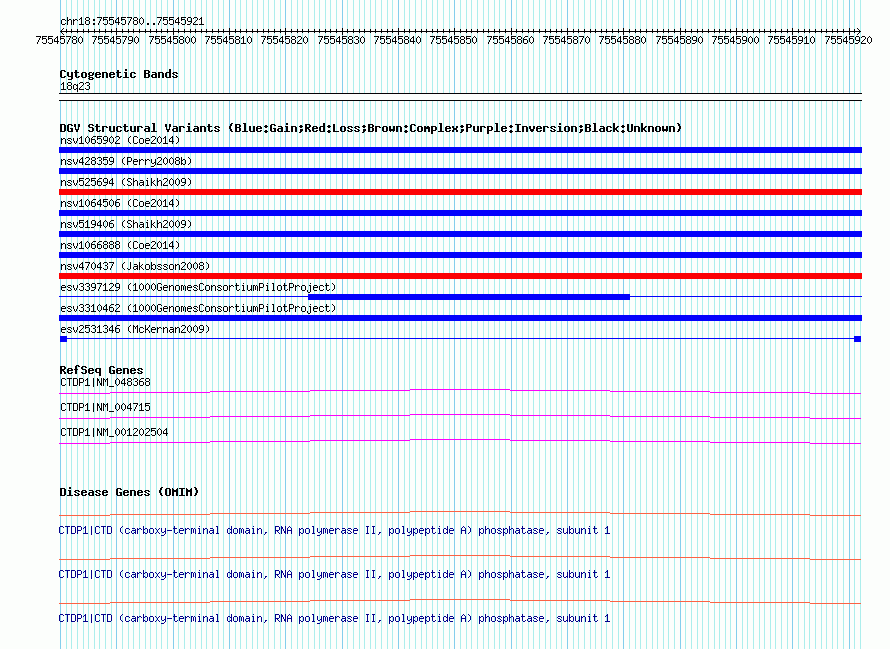This screenshot has width=890, height=649.
Task: Open second CTDP1|CTD phosphatase OMIM entry
Action: pos(334,575)
